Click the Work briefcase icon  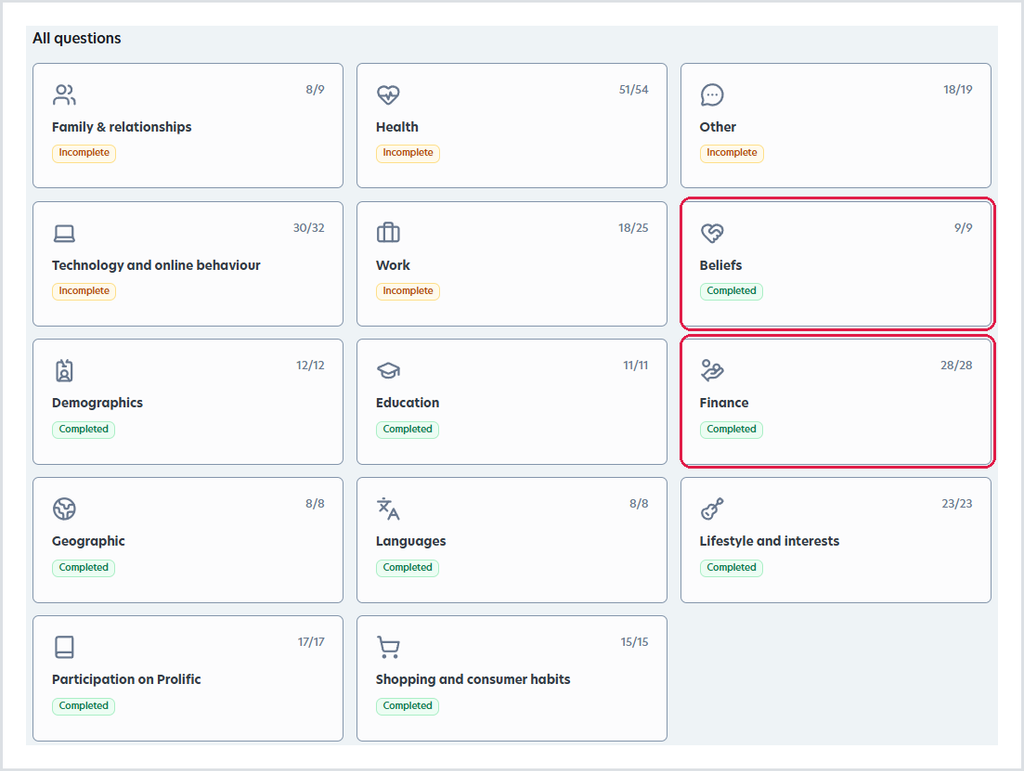[388, 233]
